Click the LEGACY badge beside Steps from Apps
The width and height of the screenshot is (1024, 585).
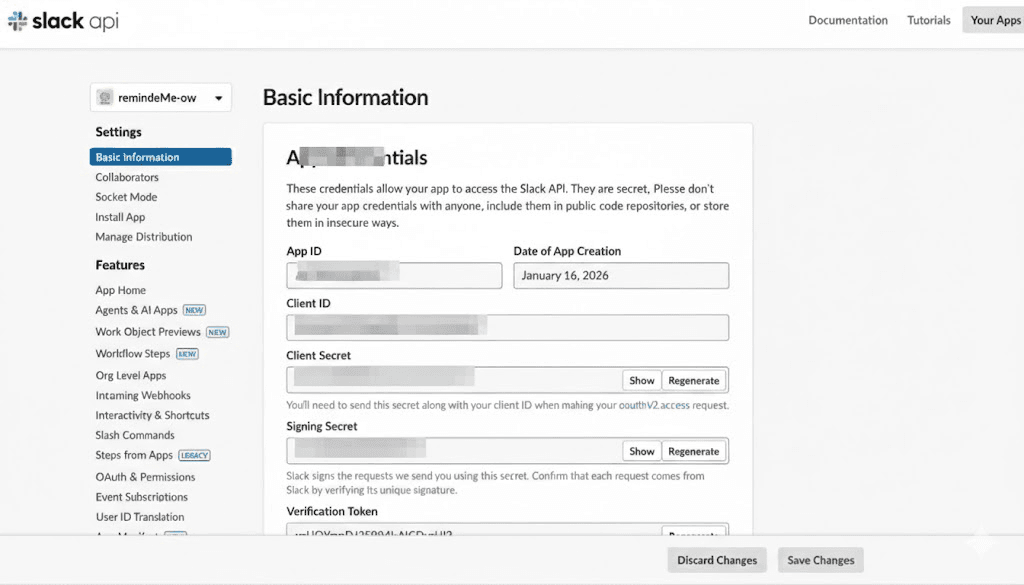click(193, 455)
